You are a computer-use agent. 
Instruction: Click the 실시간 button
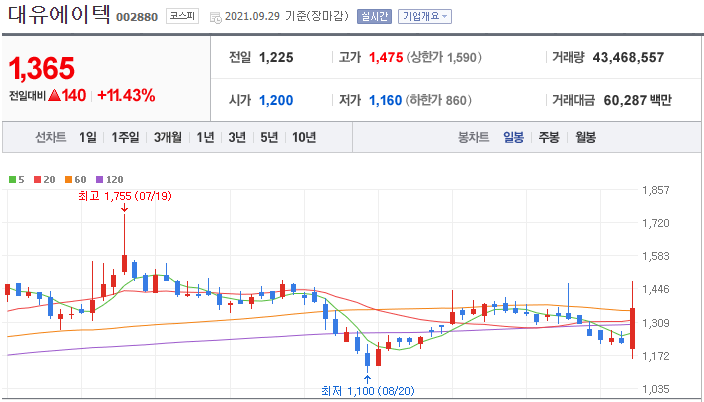tap(374, 17)
